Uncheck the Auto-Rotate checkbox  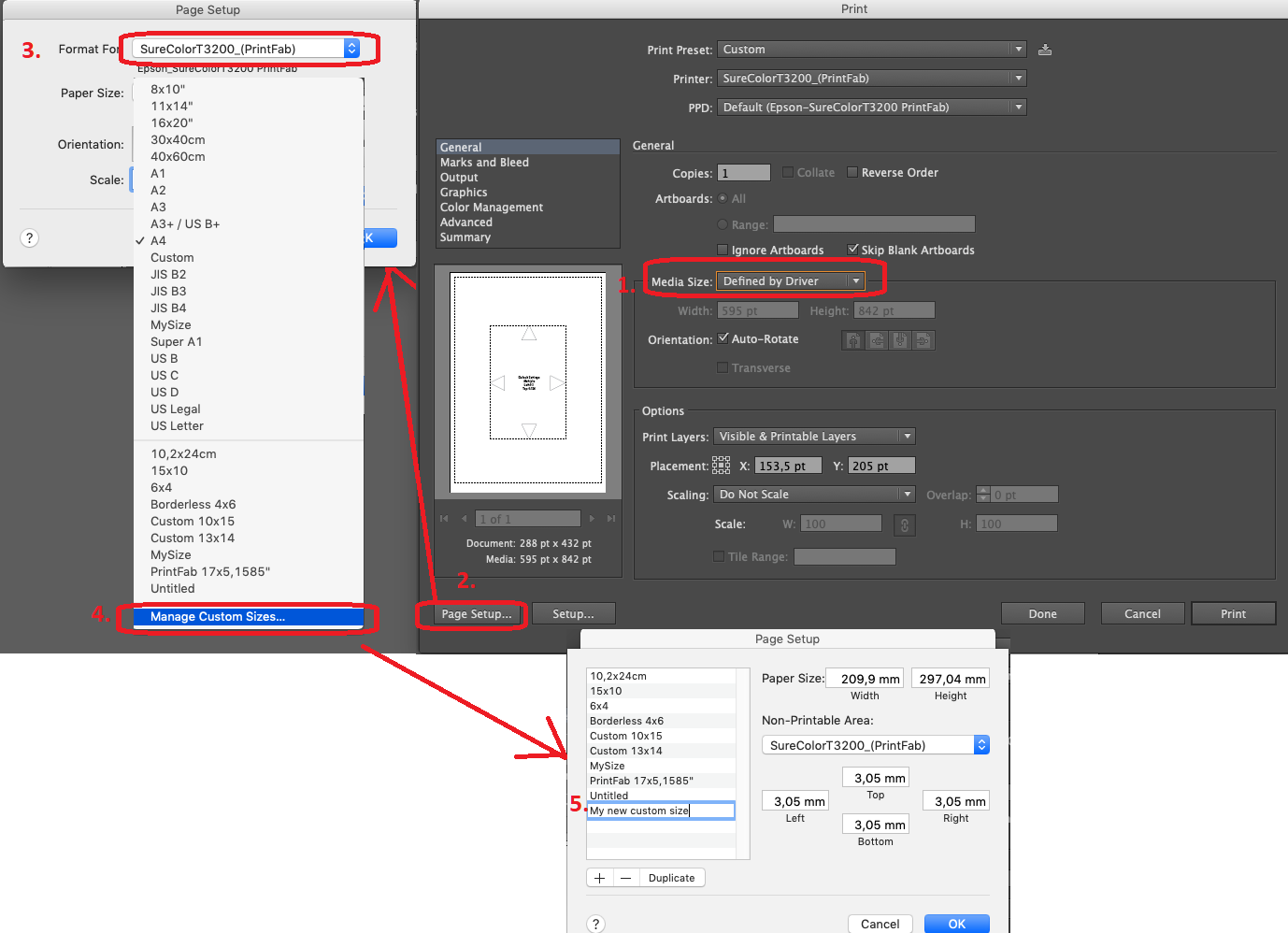tap(723, 338)
